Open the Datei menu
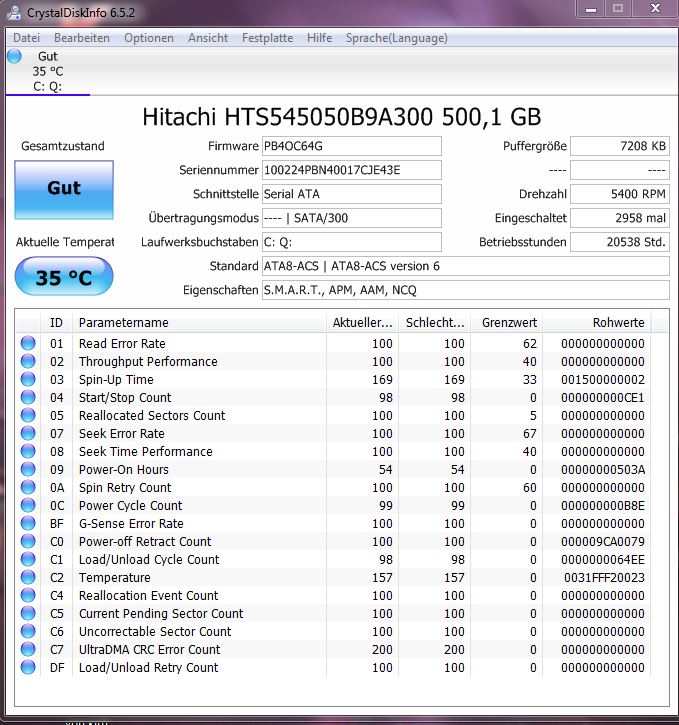Screen dimensions: 679x725 26,38
